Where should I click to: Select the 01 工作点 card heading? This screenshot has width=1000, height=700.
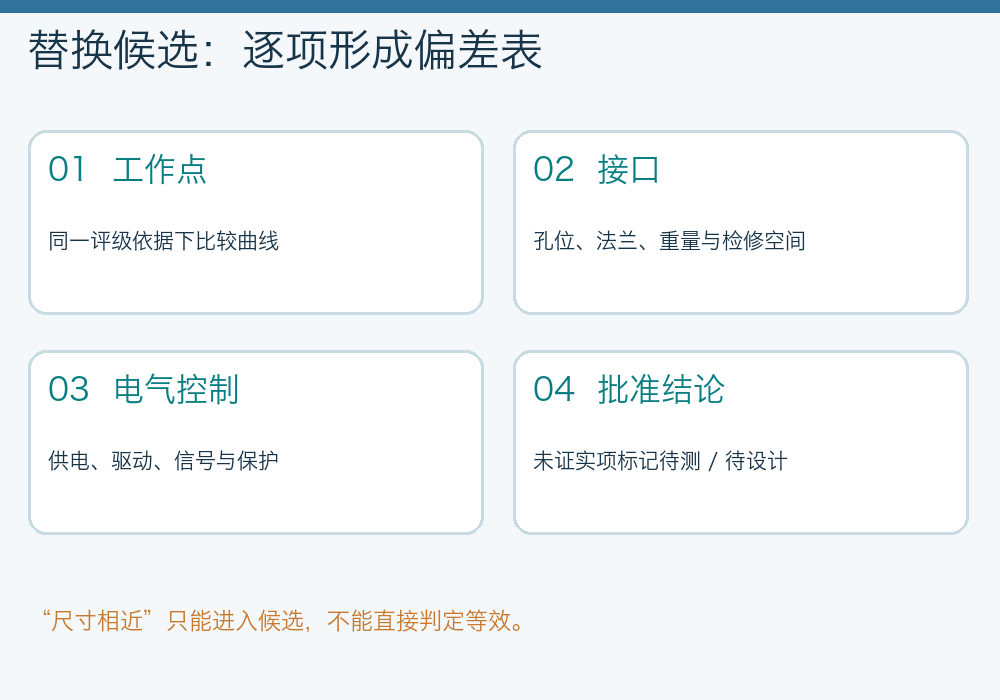128,170
